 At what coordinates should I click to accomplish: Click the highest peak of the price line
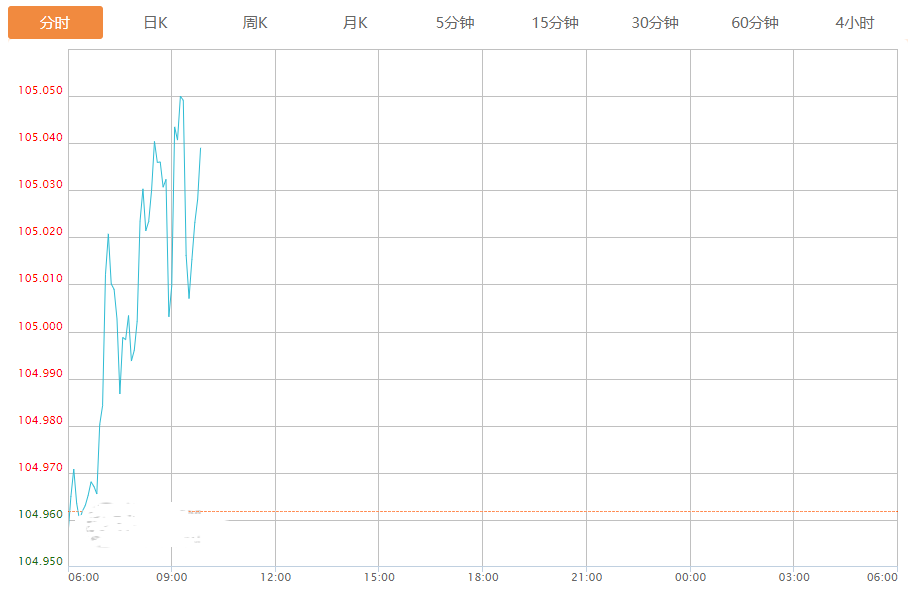pos(181,97)
